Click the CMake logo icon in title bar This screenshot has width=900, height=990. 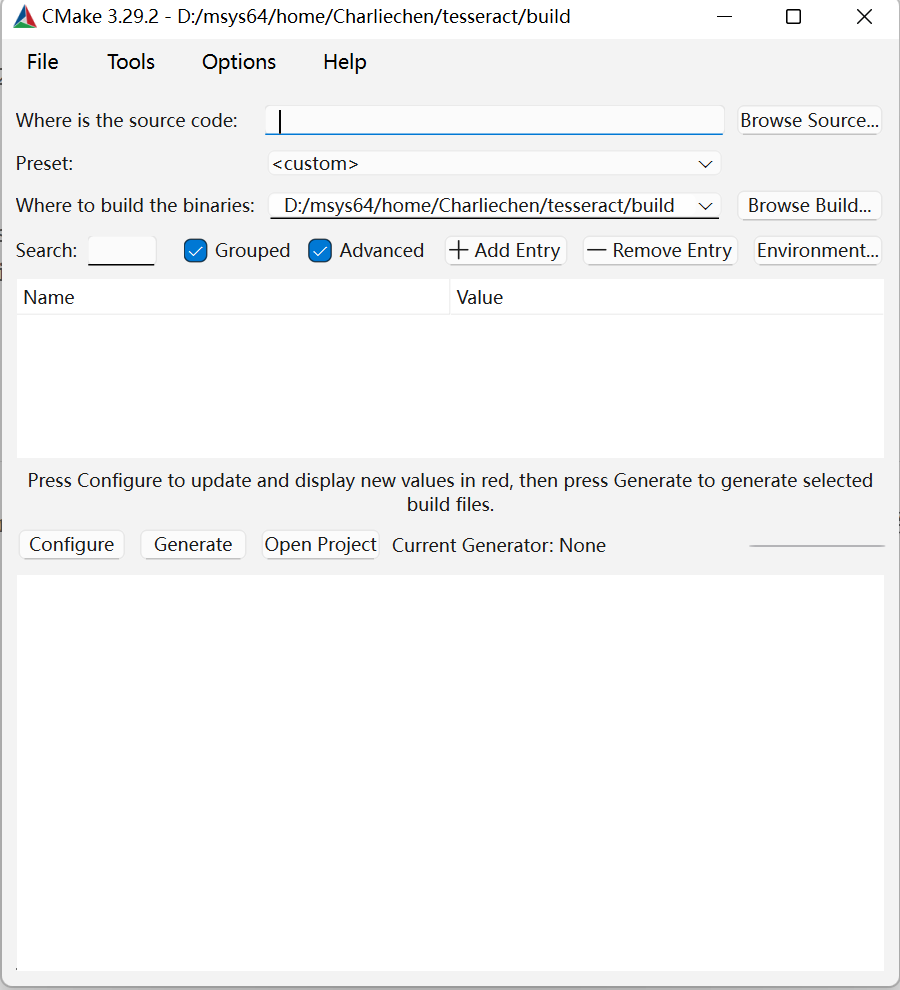(x=25, y=16)
